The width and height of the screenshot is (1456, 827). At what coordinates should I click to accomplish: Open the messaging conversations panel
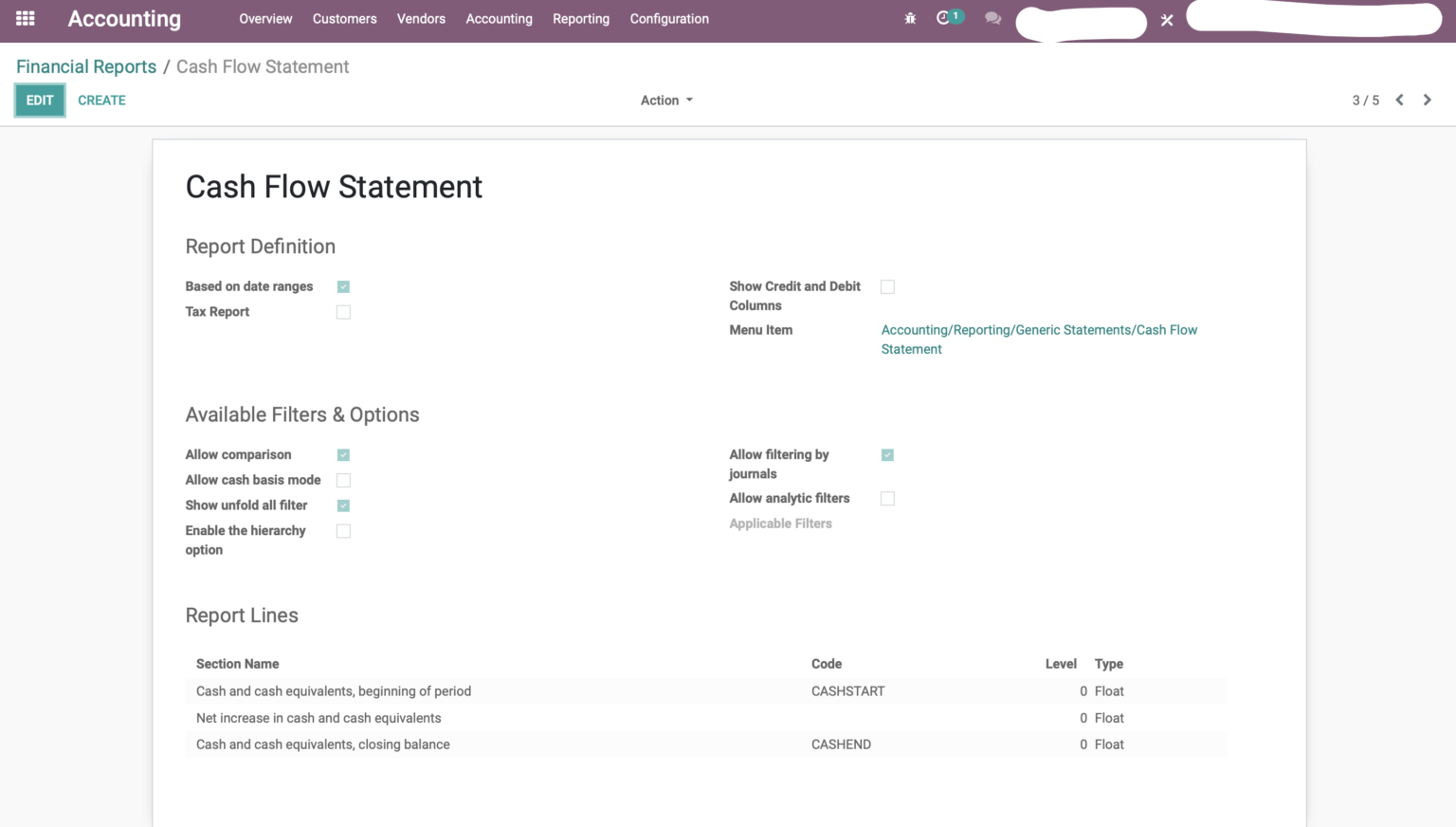pyautogui.click(x=992, y=18)
